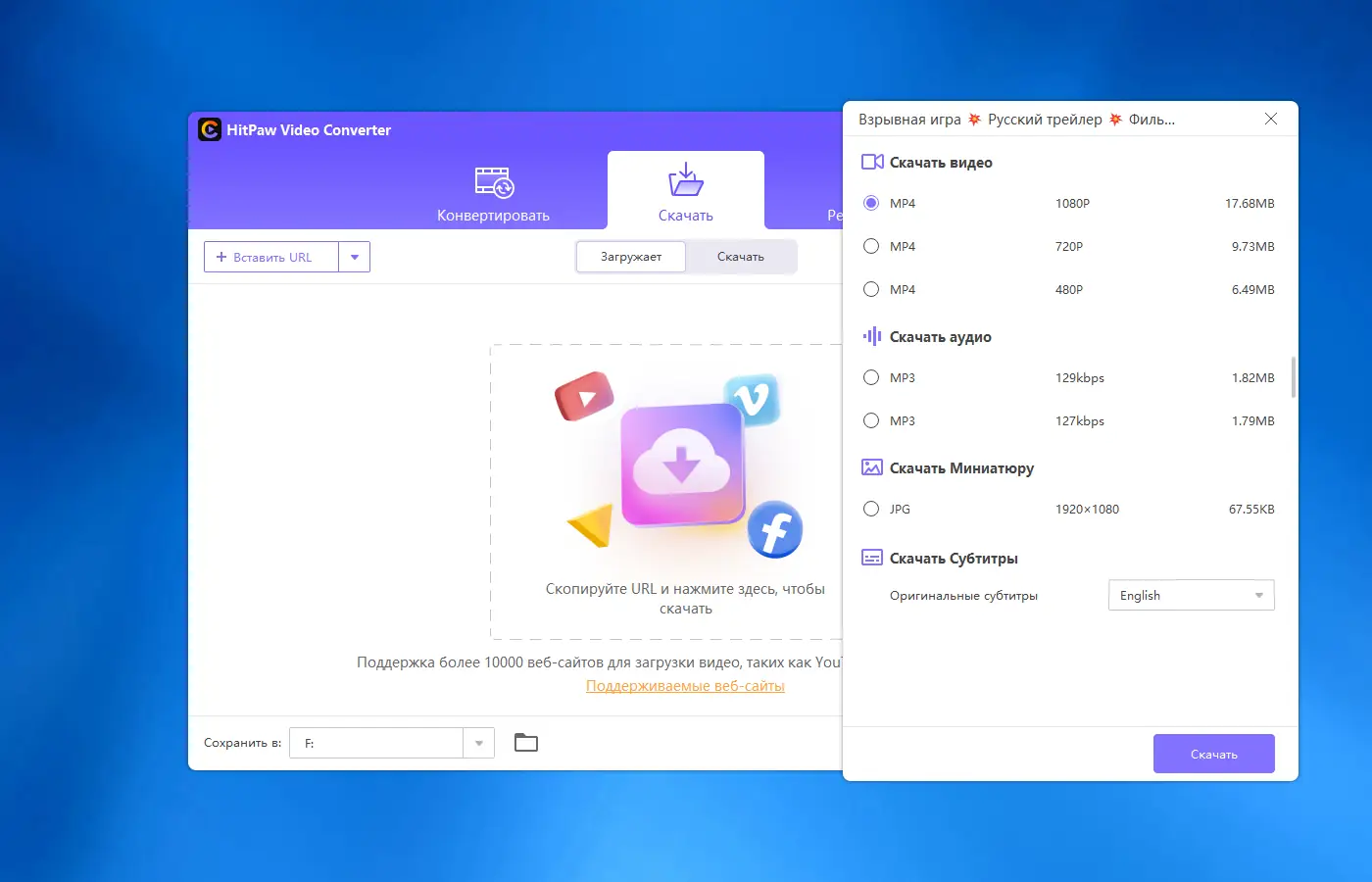
Task: Click the Скачать Субтитры section heading
Action: pyautogui.click(x=954, y=559)
